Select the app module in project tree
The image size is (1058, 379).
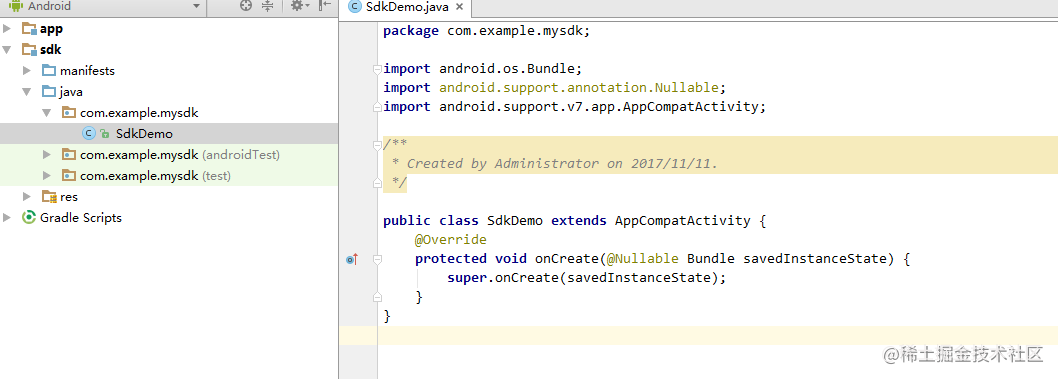51,29
